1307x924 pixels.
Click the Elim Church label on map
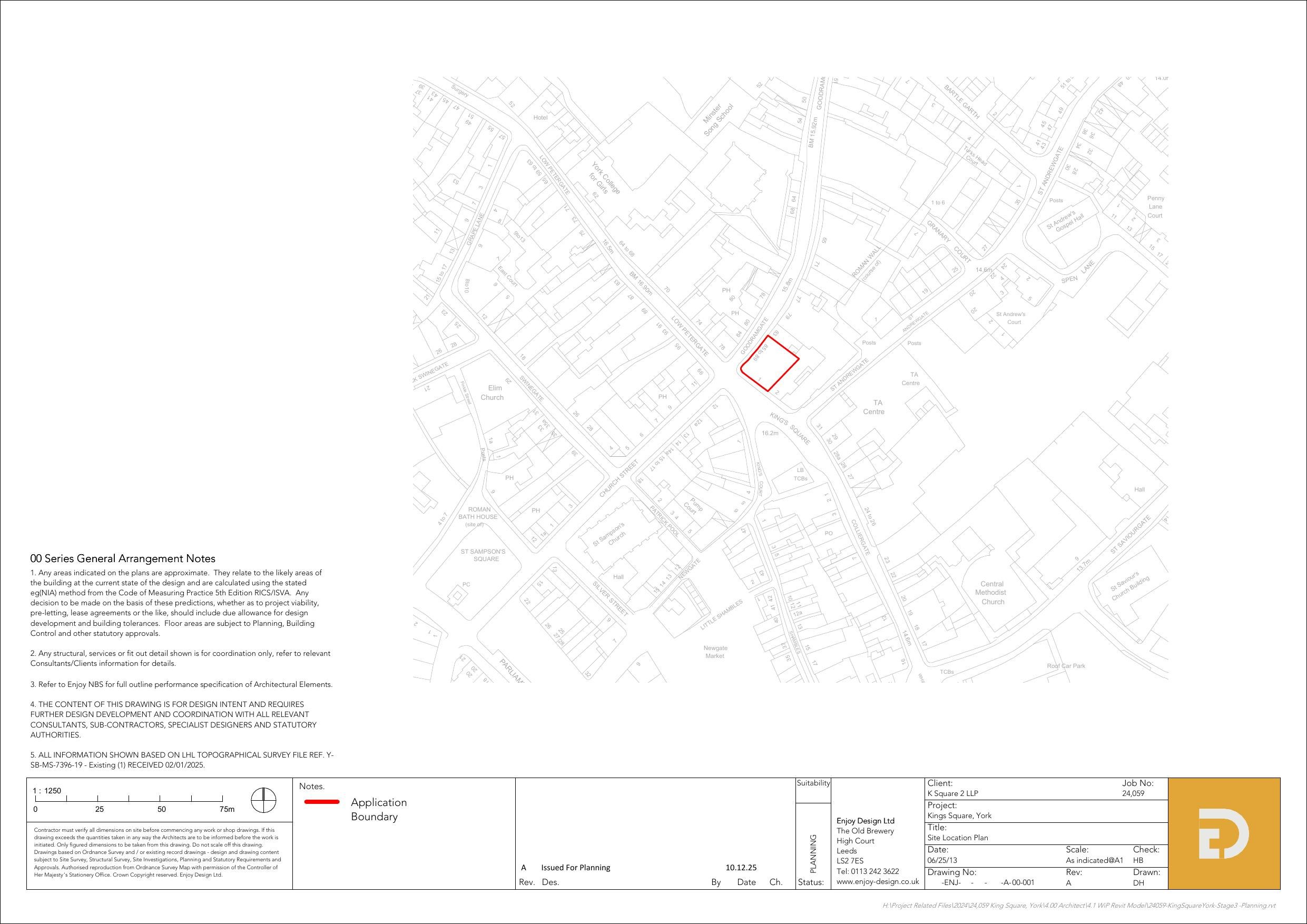tap(493, 393)
